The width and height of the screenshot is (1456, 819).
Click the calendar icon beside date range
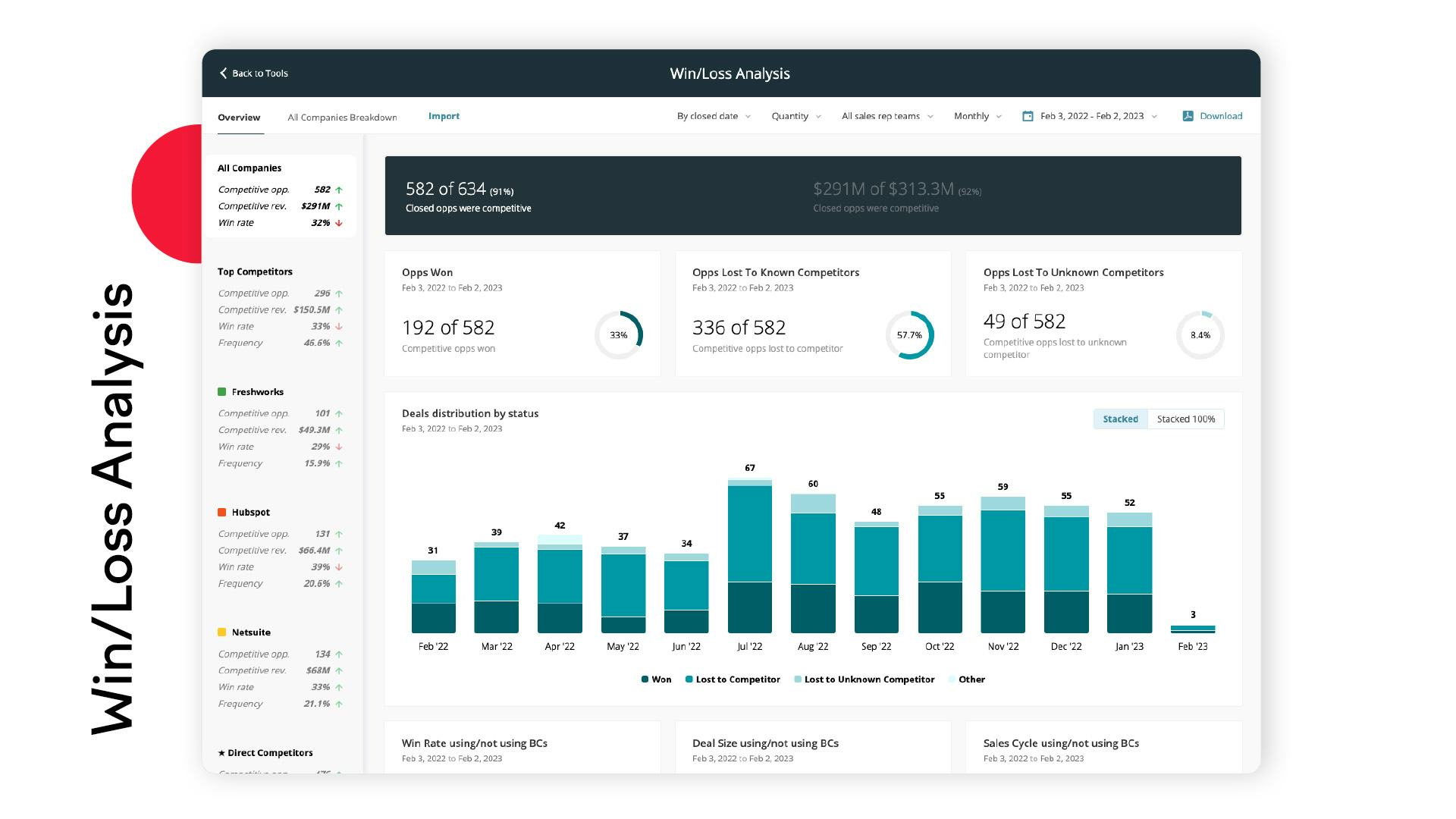1028,116
